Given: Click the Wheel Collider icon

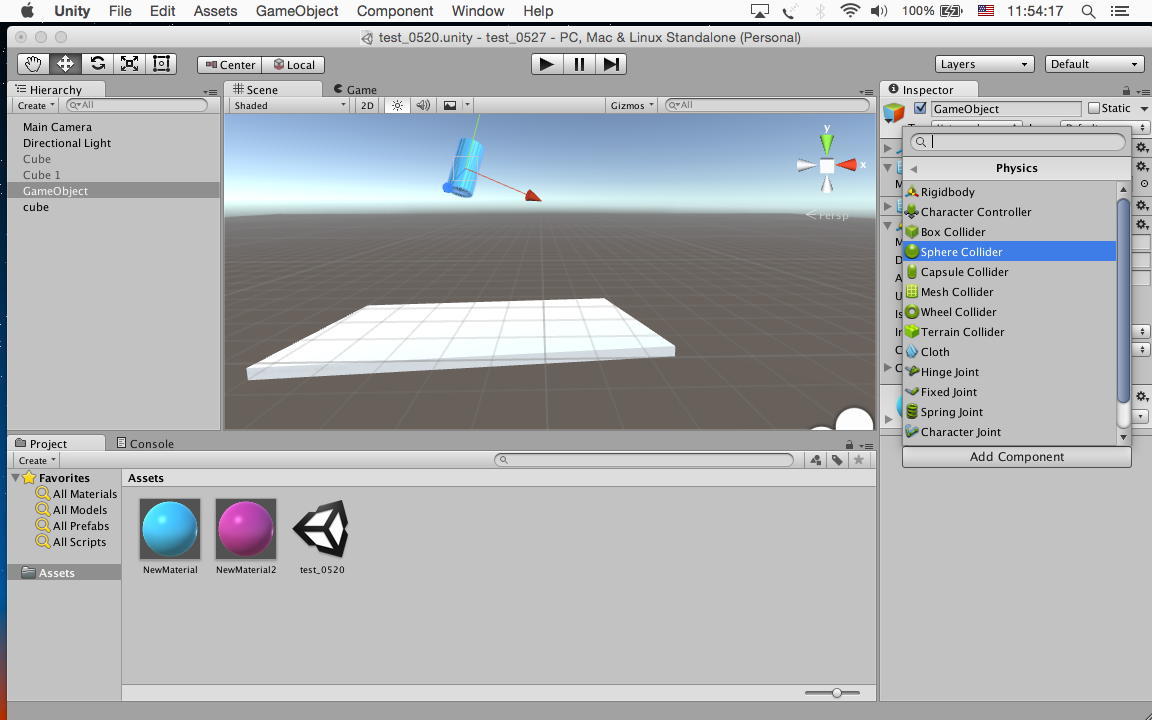Looking at the screenshot, I should click(912, 312).
